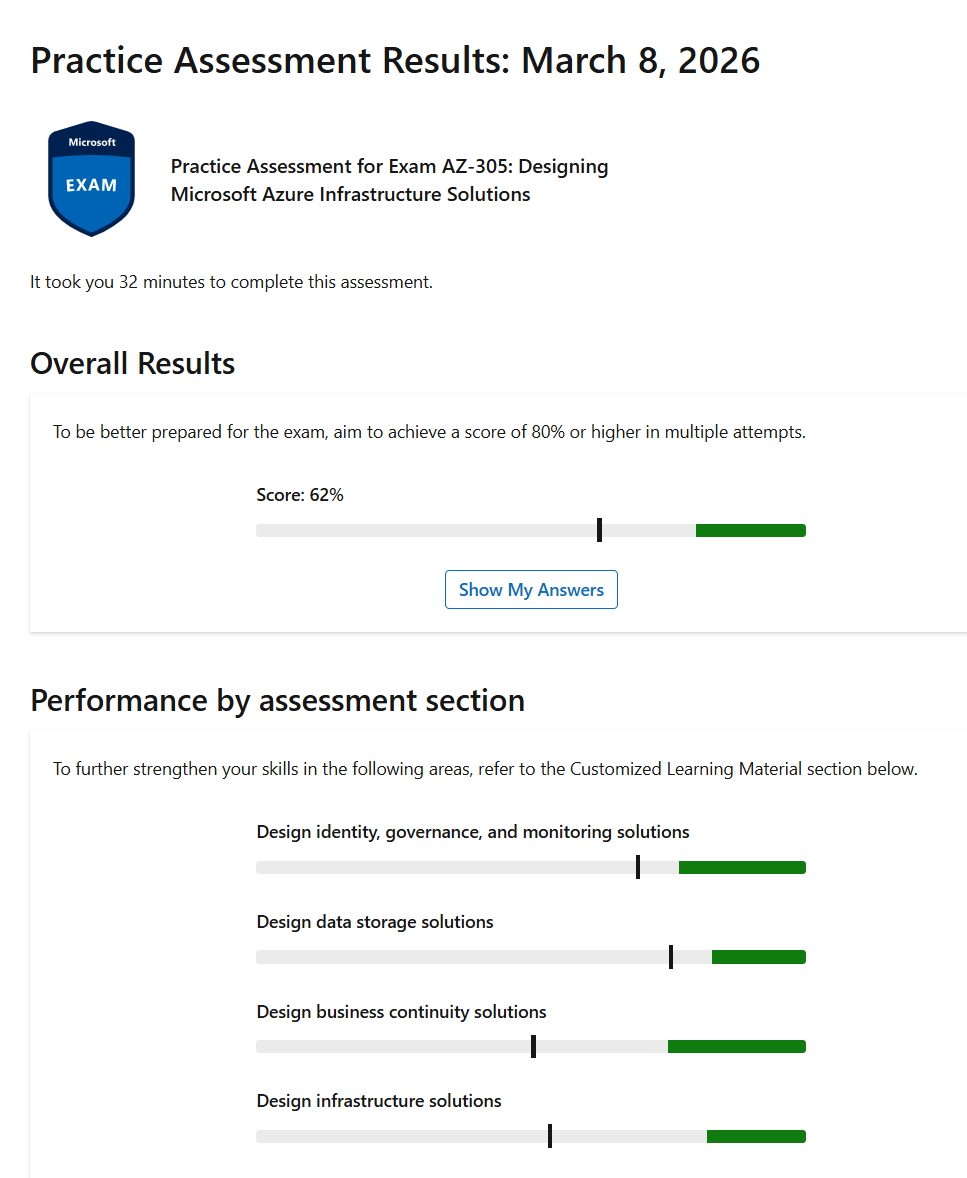Click the Microsoft EXAM badge icon
967x1178 pixels.
pos(92,179)
